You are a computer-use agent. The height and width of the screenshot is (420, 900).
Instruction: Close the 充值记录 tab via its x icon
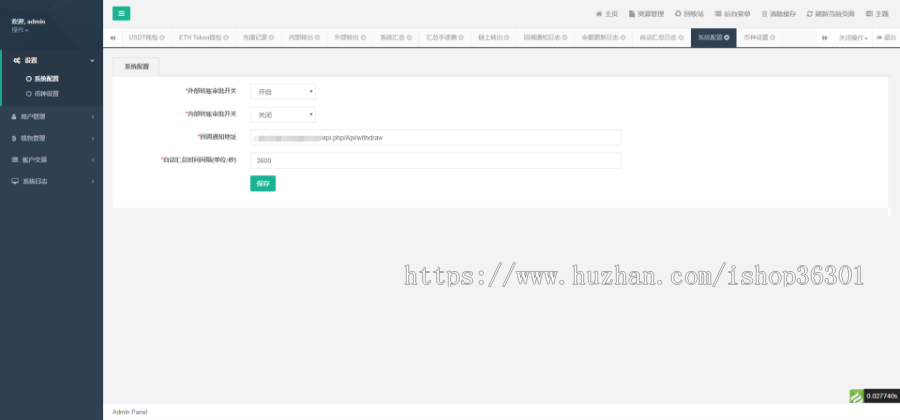(x=271, y=37)
